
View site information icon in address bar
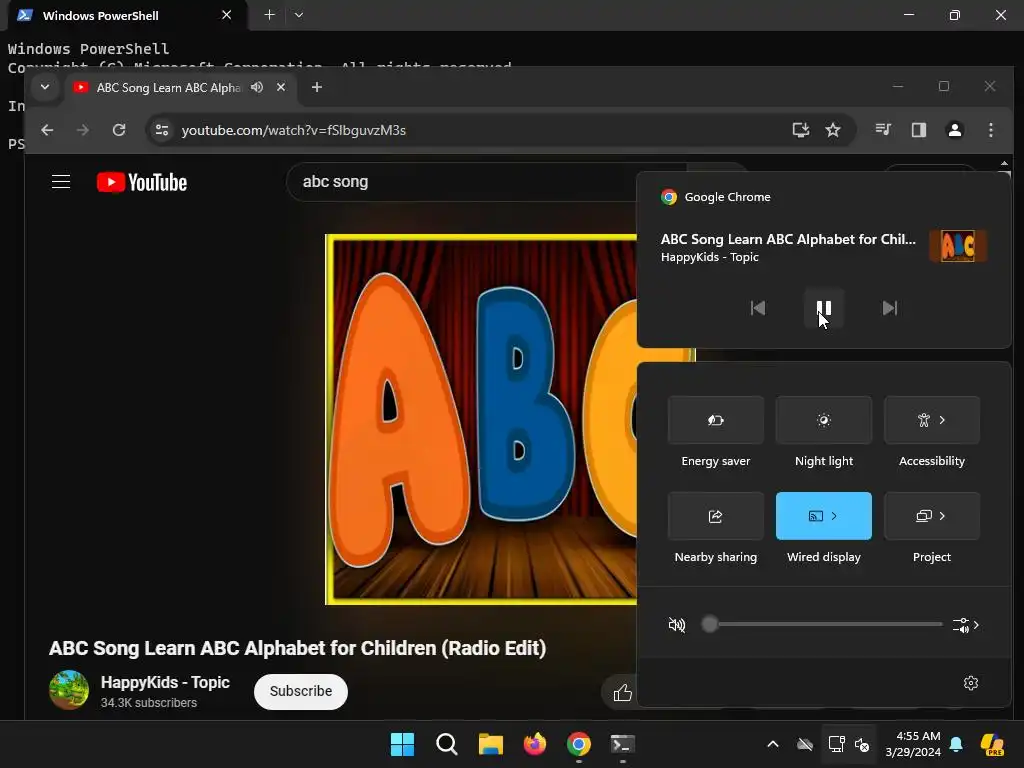click(162, 130)
